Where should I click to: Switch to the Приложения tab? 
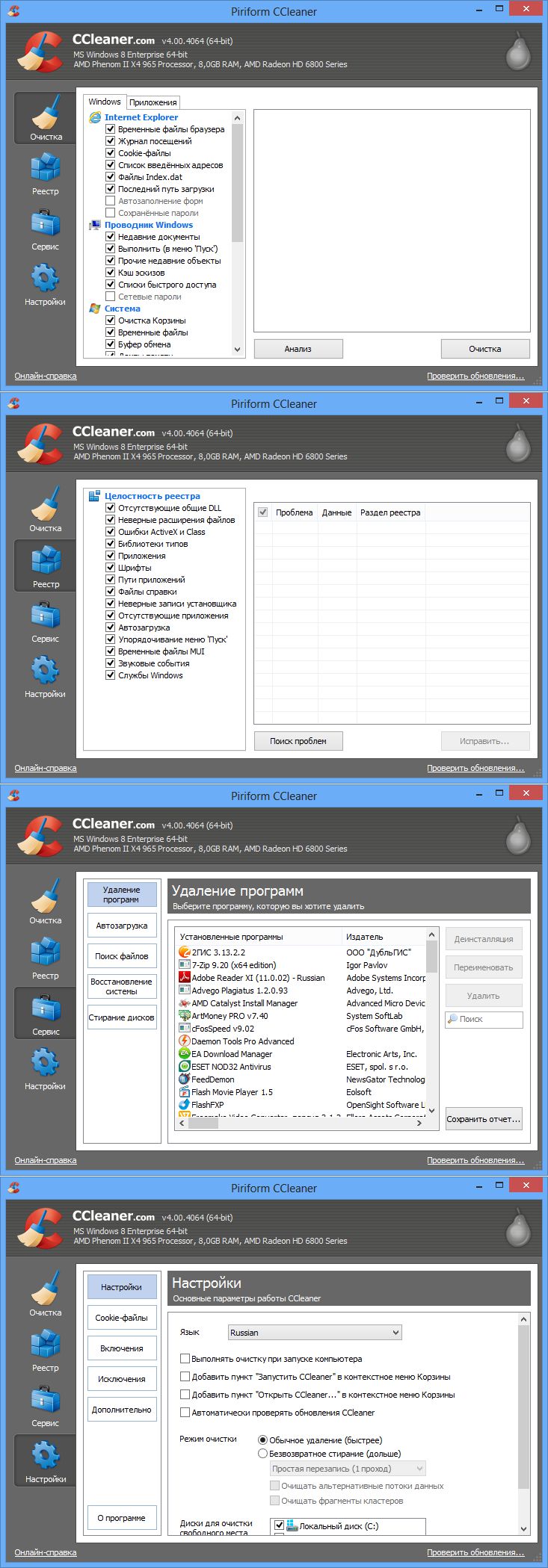(x=153, y=102)
